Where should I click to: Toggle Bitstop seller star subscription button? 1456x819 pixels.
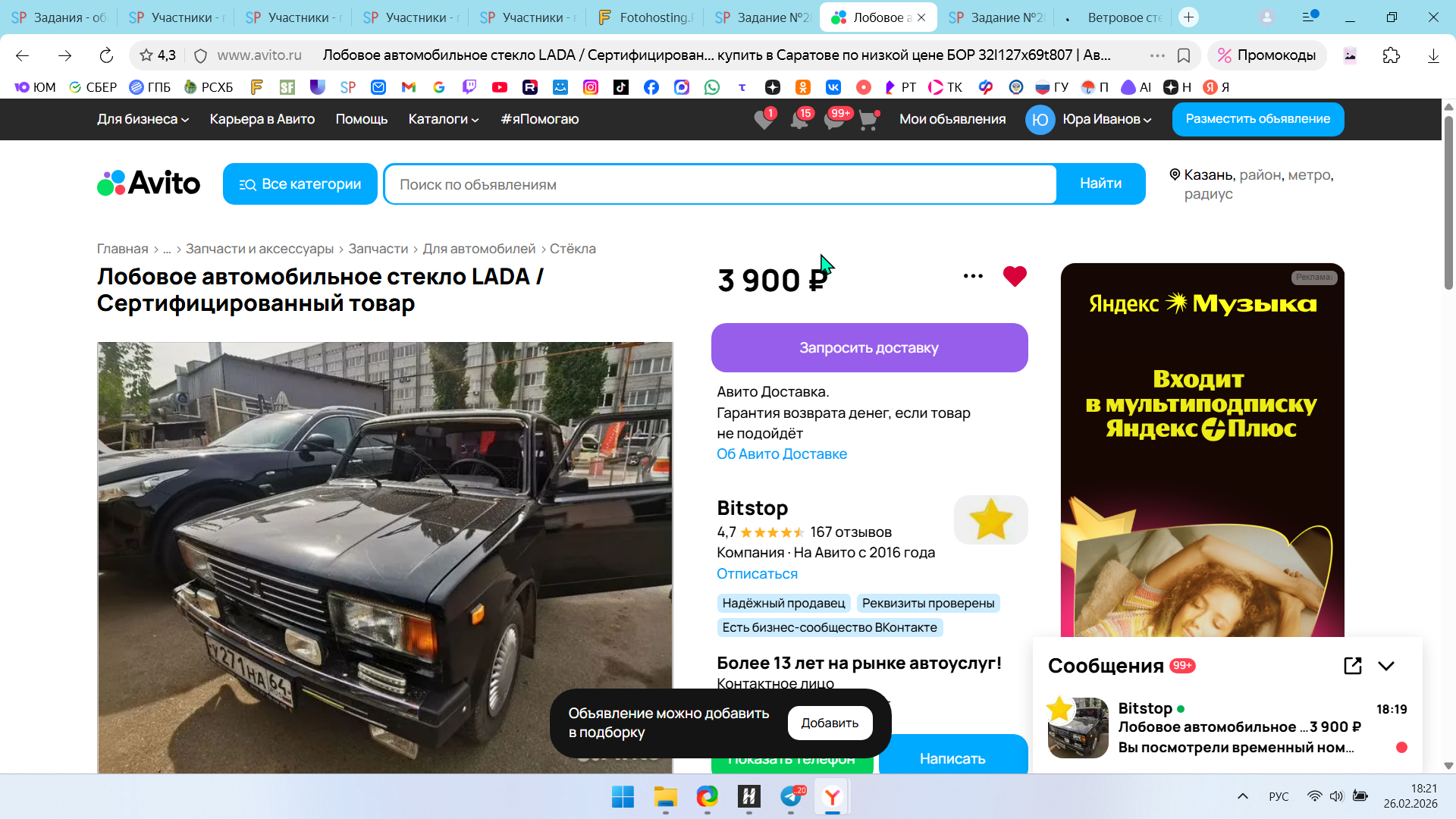990,520
